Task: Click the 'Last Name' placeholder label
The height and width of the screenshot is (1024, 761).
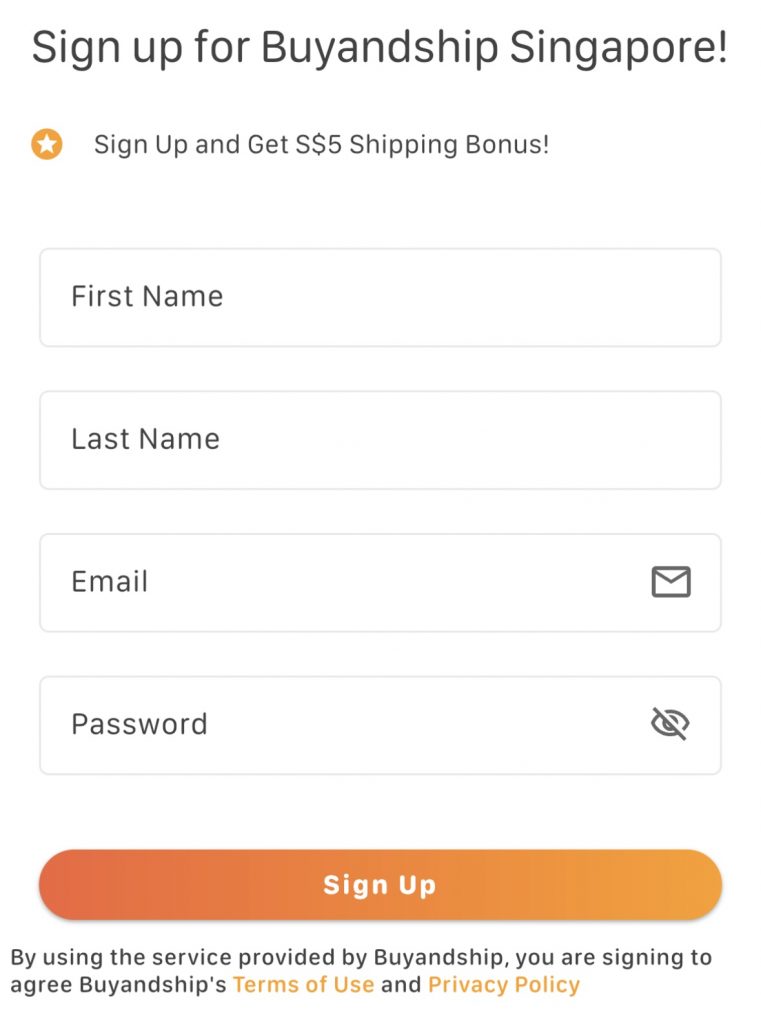Action: pos(145,439)
